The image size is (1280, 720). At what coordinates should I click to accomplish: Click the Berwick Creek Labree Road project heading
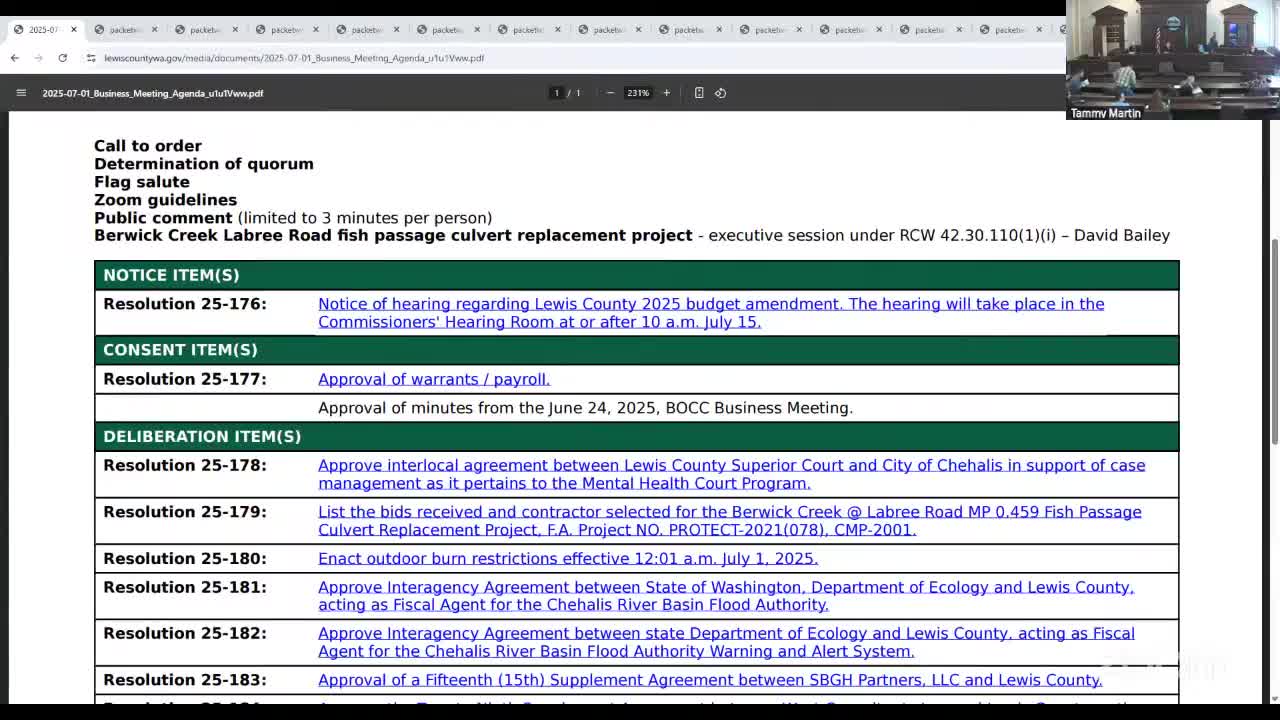pos(393,235)
